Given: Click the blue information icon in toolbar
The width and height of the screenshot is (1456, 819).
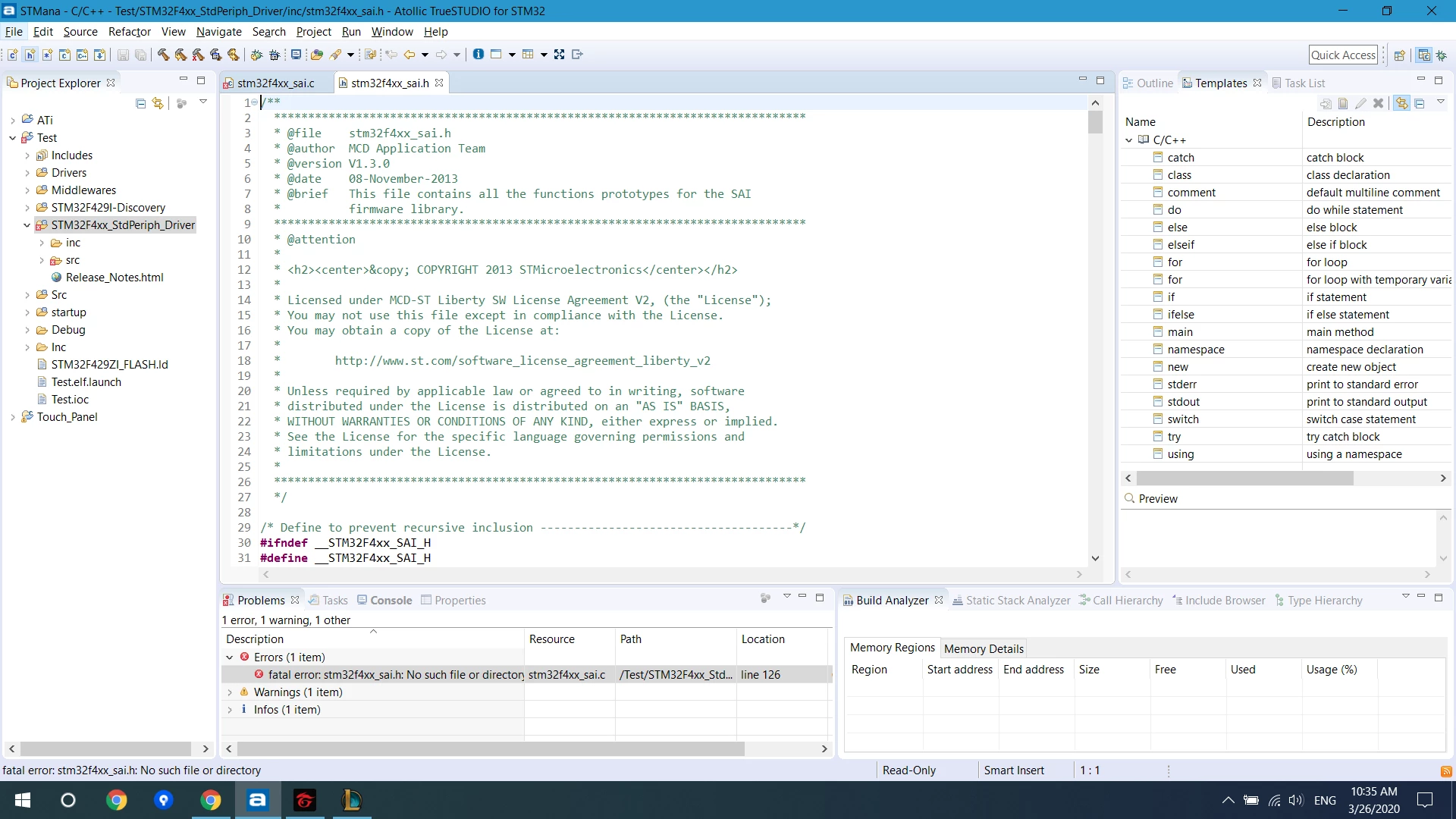Looking at the screenshot, I should 479,54.
